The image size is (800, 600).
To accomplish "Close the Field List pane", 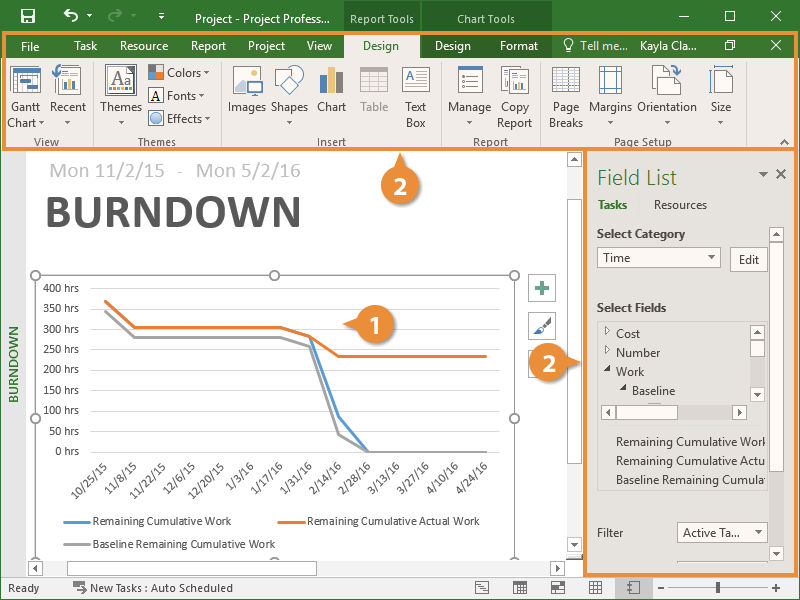I will coord(781,174).
